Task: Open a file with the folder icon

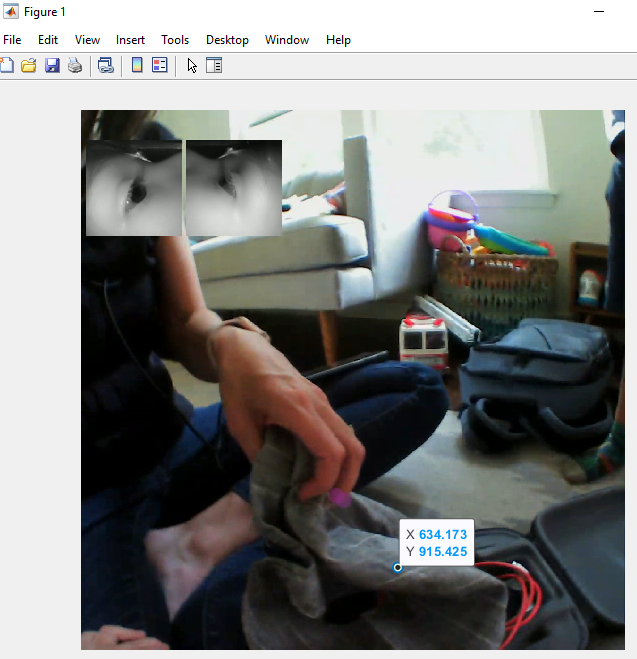Action: (x=29, y=66)
